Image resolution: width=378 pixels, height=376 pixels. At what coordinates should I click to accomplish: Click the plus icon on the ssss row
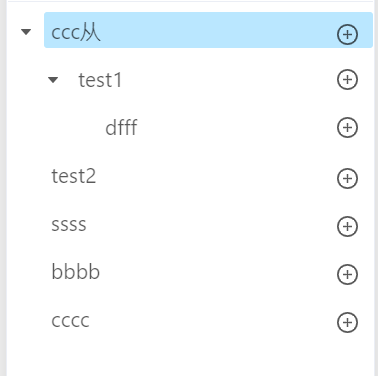[347, 226]
